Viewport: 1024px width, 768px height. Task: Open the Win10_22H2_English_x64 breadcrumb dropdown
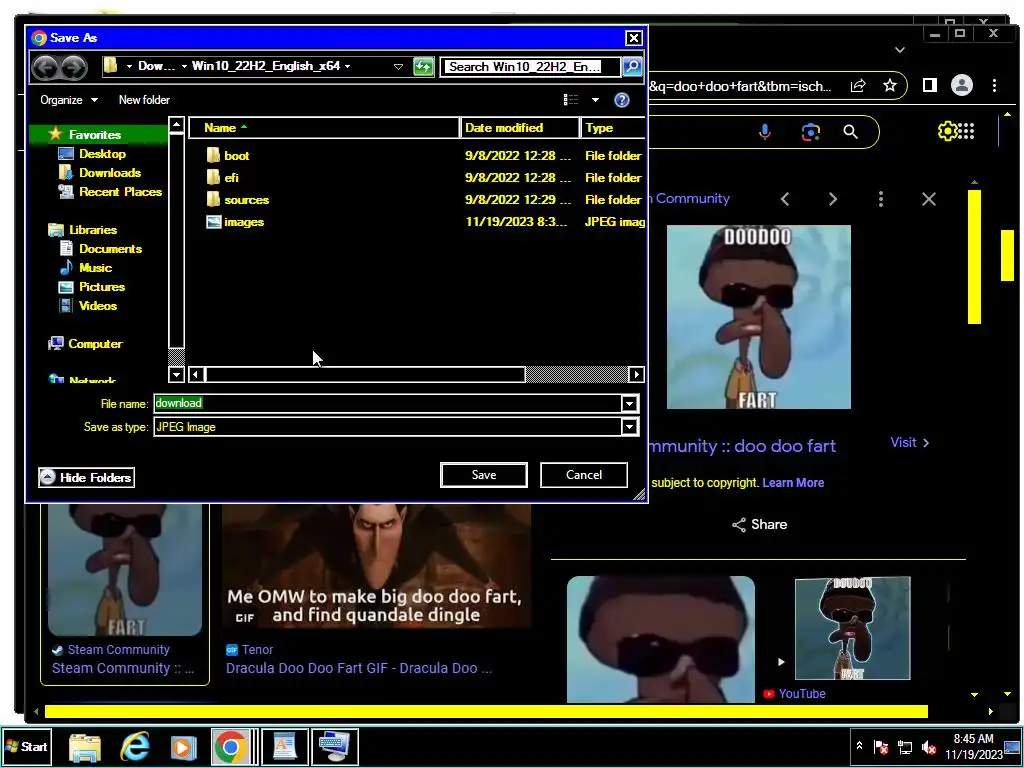[x=347, y=67]
